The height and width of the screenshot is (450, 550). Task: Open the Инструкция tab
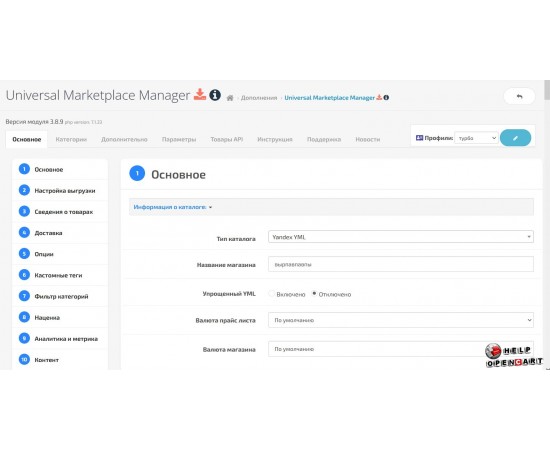[275, 139]
